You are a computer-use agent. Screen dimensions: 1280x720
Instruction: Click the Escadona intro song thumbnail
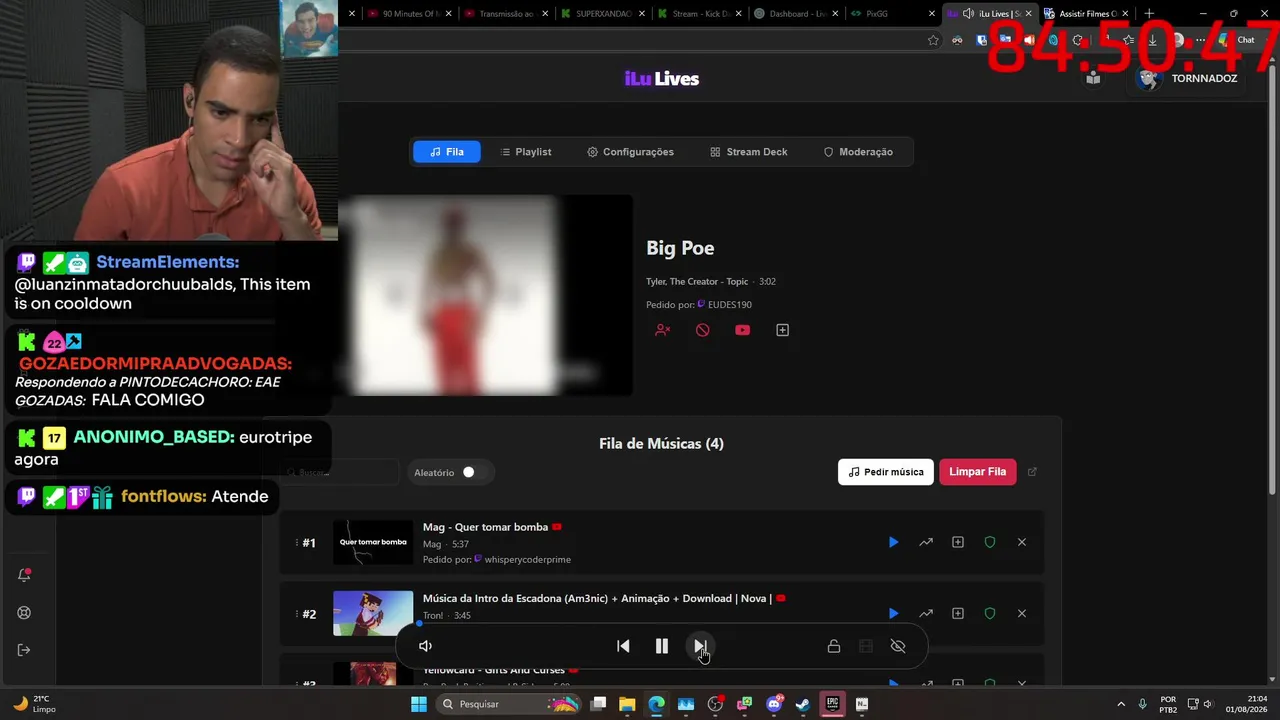coord(373,613)
